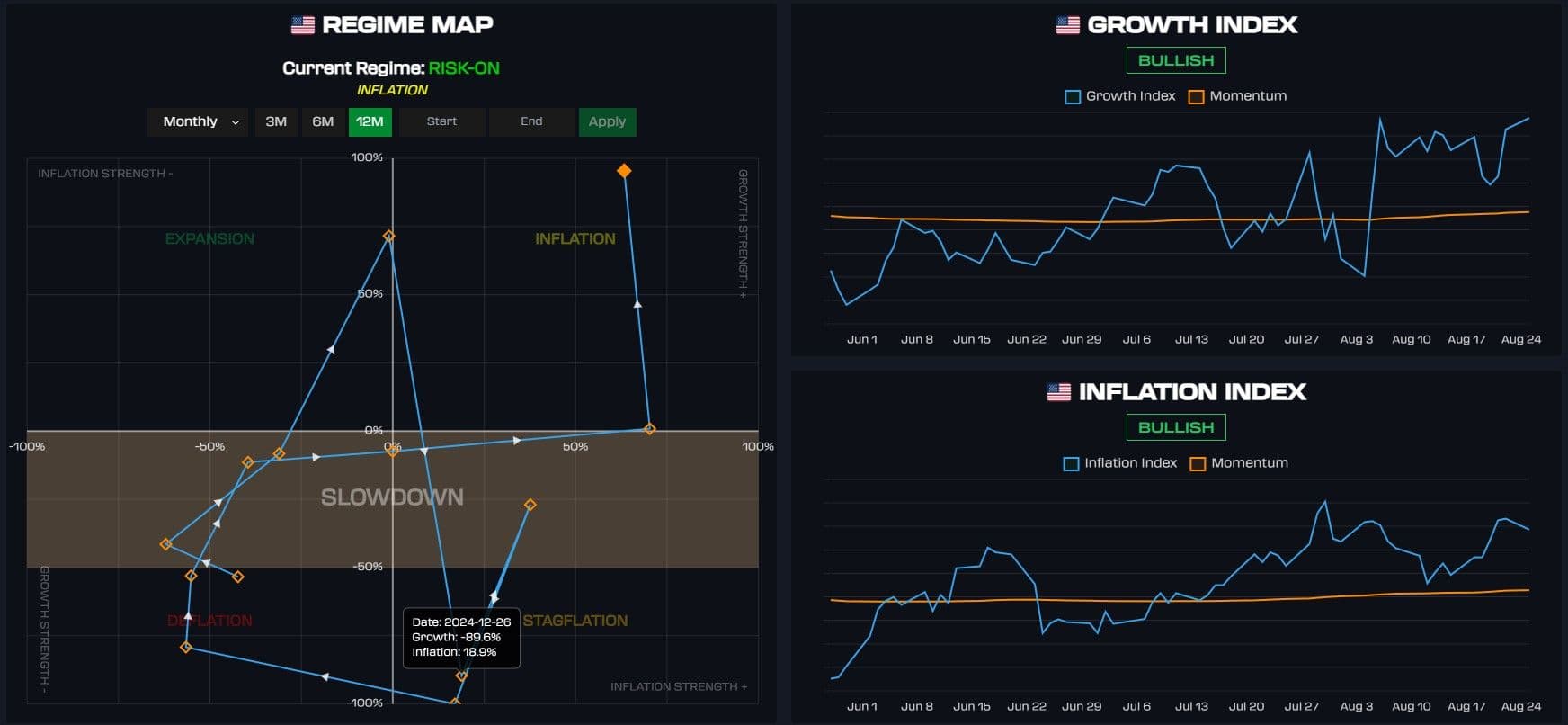Select the 6M time range

(x=323, y=121)
